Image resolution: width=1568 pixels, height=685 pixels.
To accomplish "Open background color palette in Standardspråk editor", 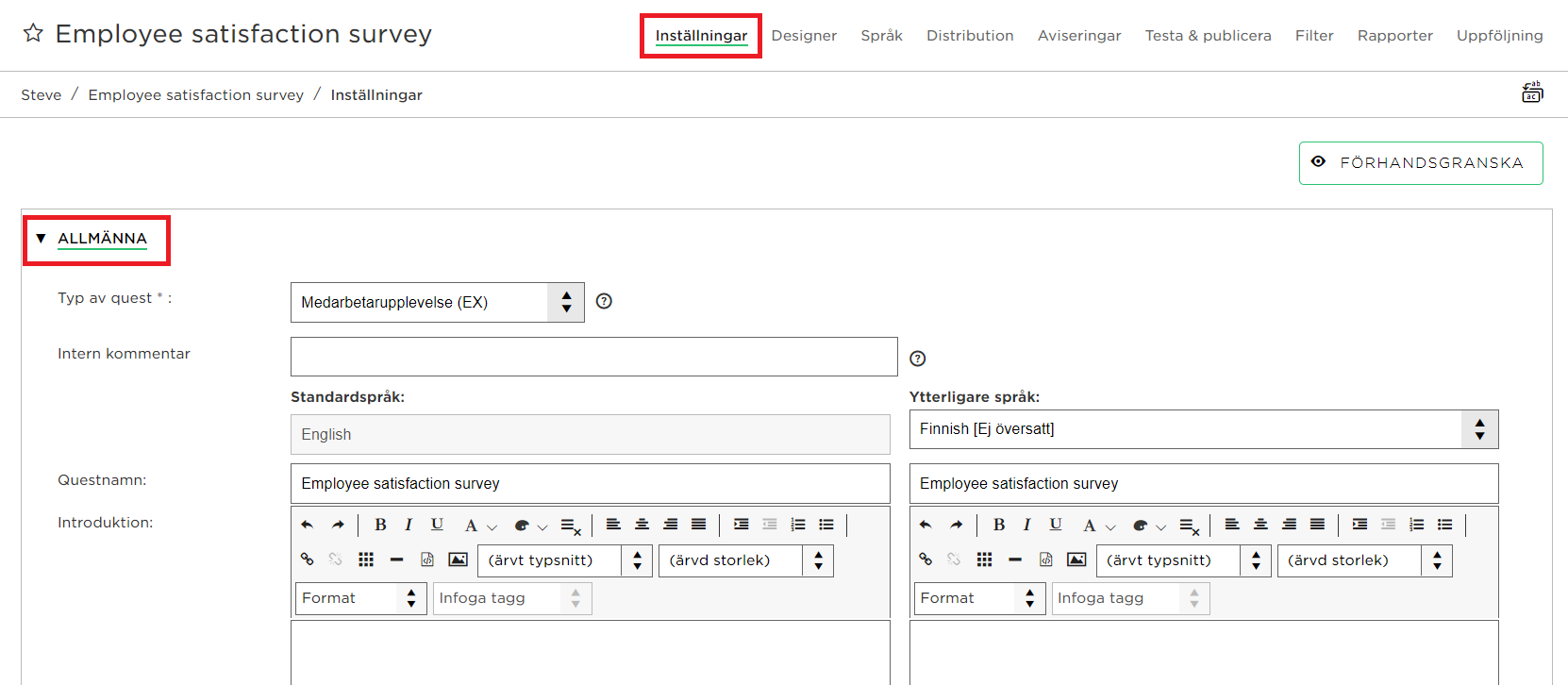I will pyautogui.click(x=530, y=526).
